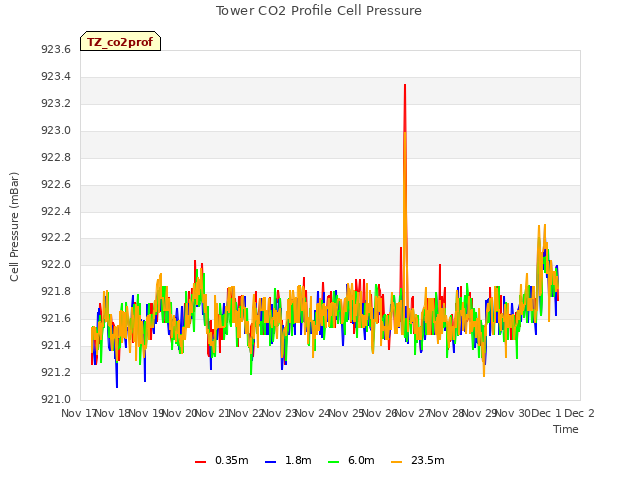Click the Cell Pressure (mBar) axis title
Image resolution: width=640 pixels, height=480 pixels.
point(14,227)
